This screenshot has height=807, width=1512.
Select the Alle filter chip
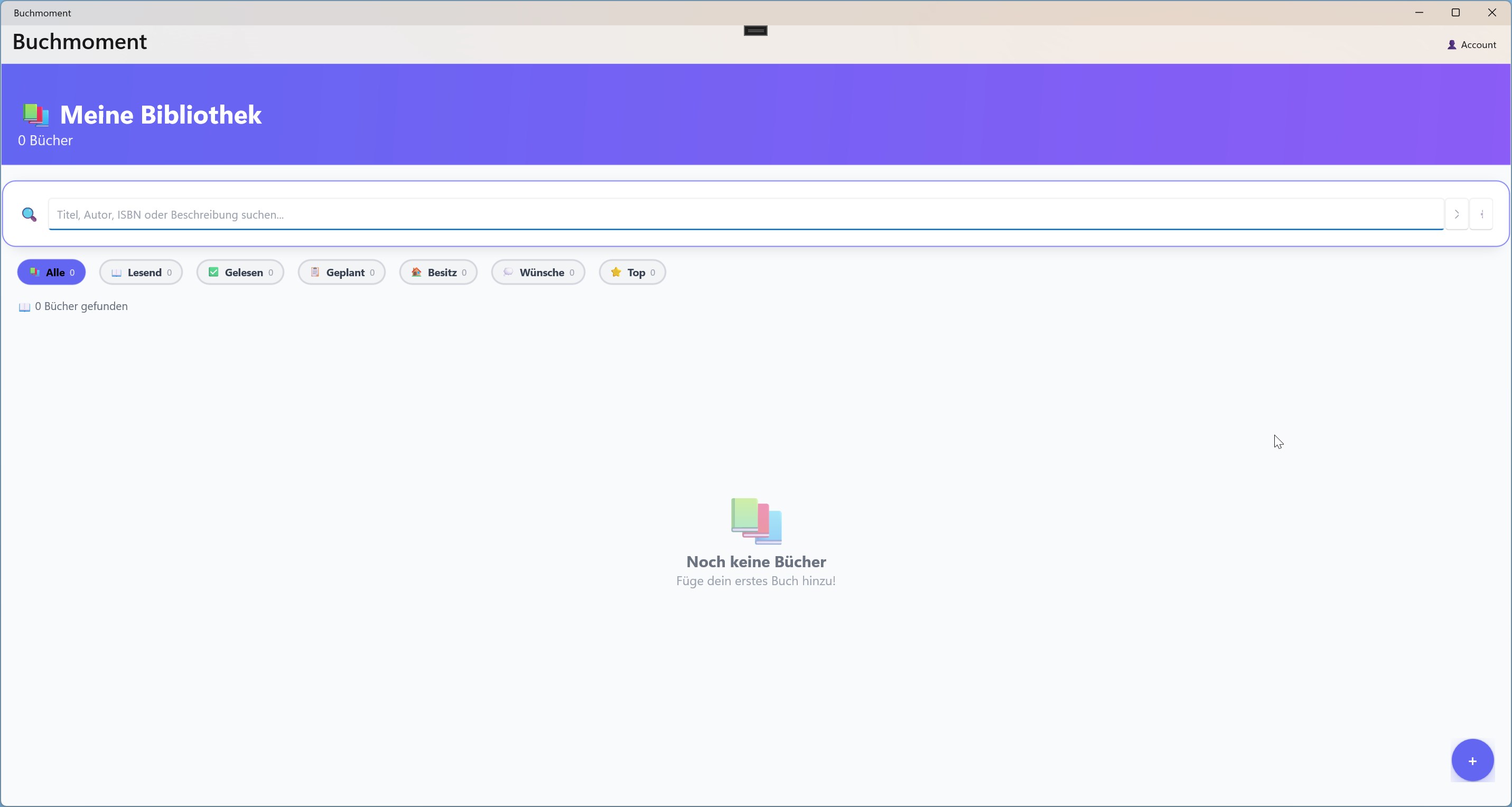[52, 273]
